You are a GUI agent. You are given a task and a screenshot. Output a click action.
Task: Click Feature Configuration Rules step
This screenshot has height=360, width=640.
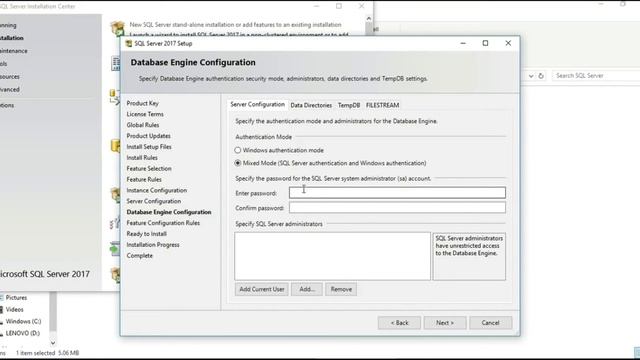coord(163,223)
